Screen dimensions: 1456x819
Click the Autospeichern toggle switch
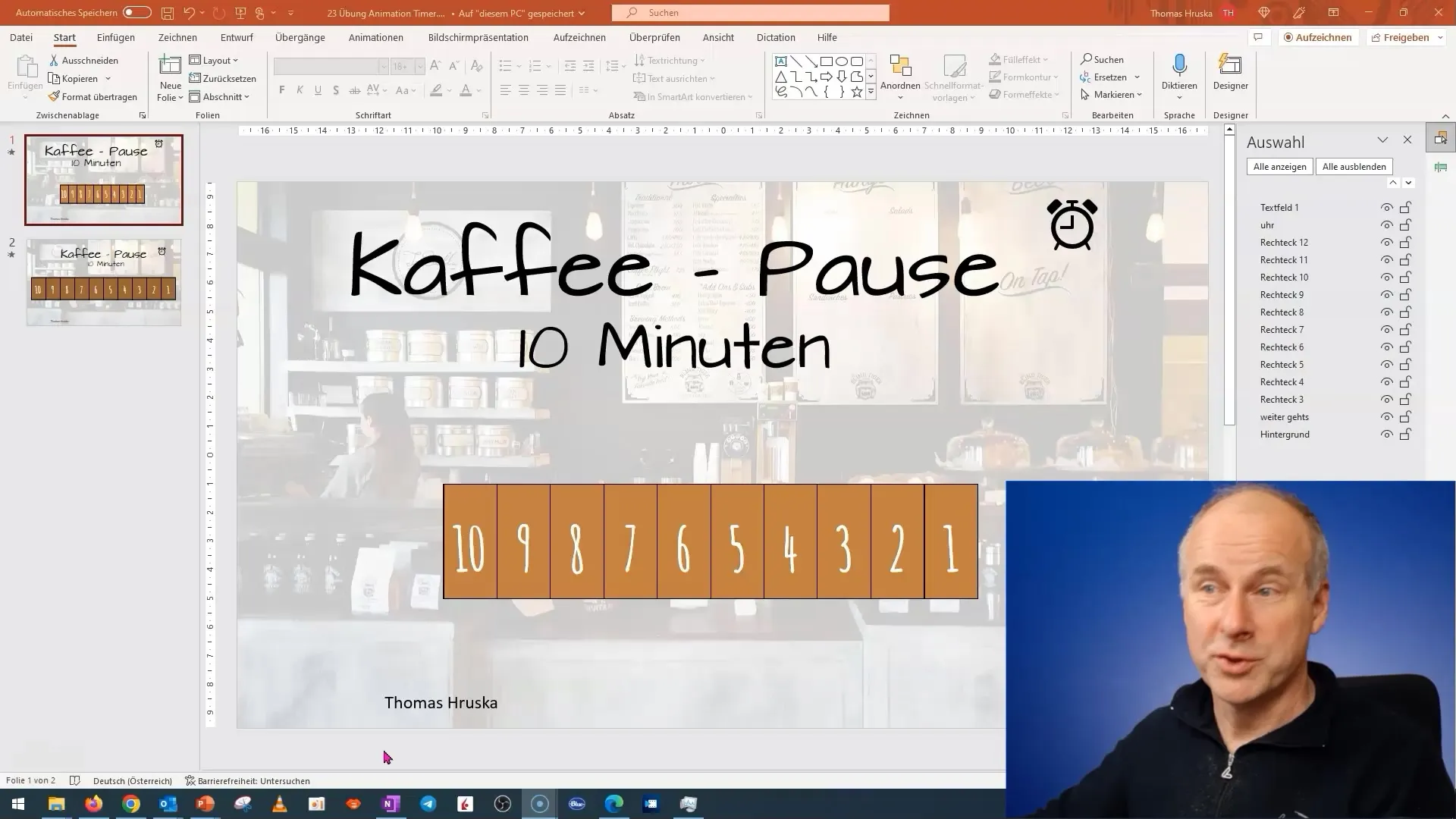point(134,12)
